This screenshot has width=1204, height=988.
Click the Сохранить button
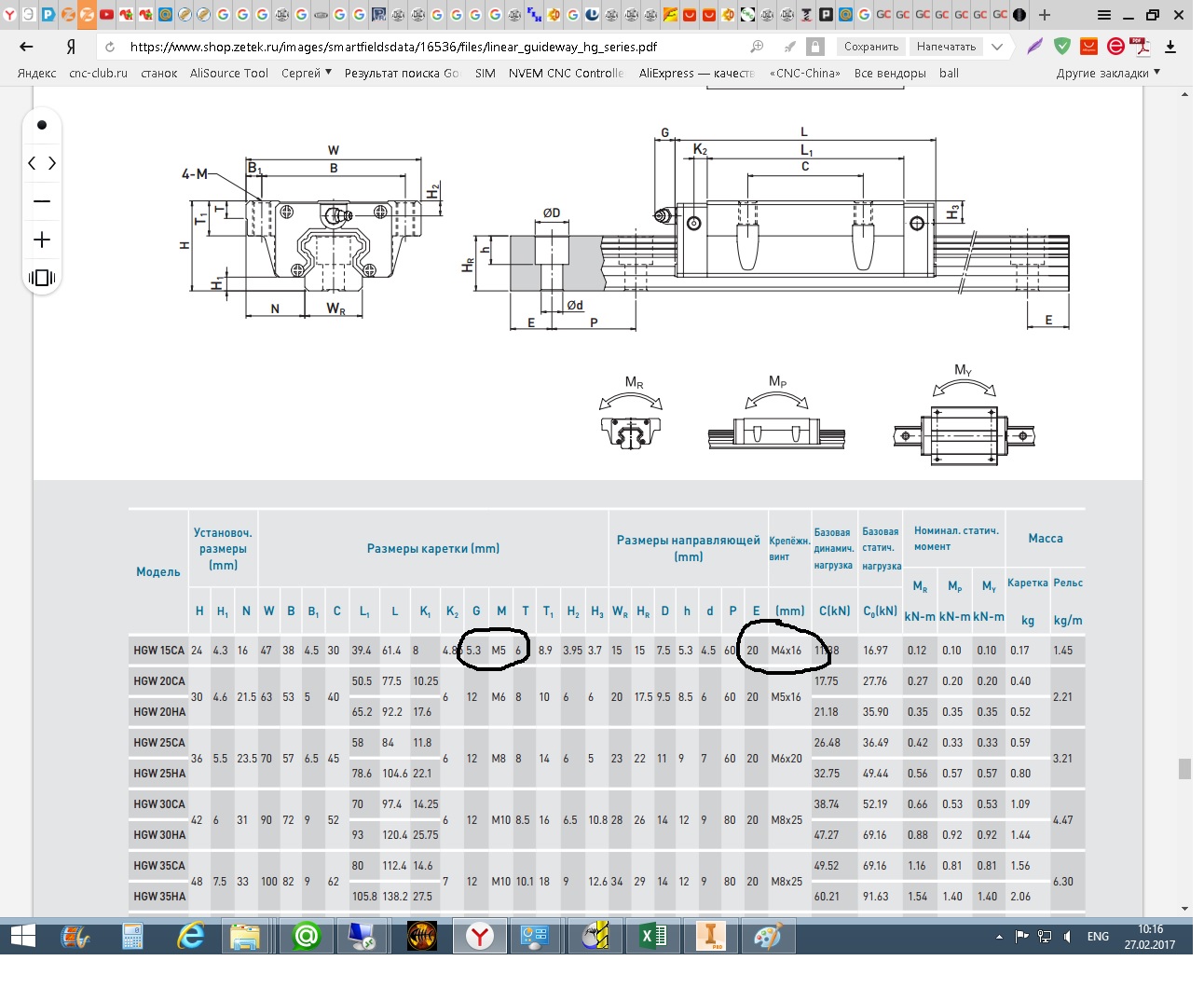point(871,47)
